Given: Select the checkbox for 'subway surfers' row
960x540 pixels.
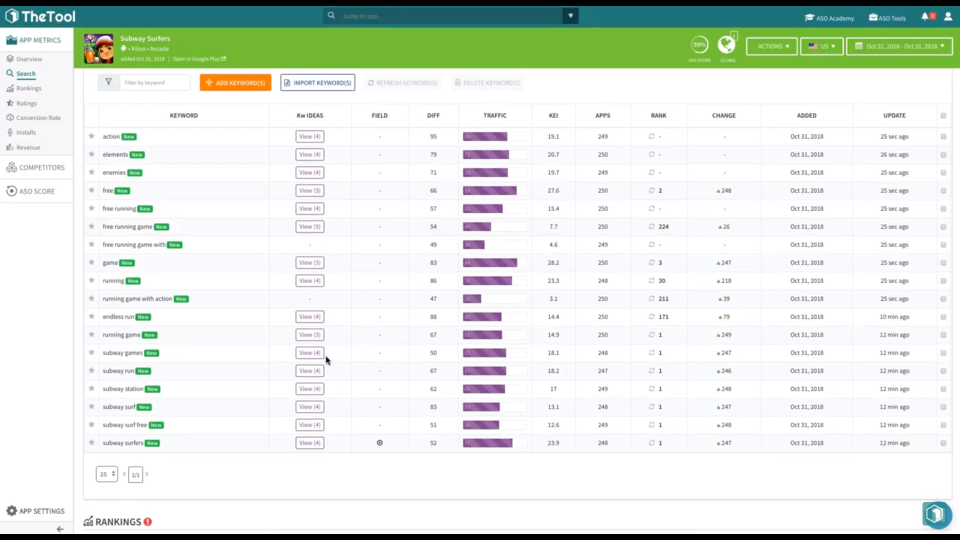Looking at the screenshot, I should coord(943,443).
